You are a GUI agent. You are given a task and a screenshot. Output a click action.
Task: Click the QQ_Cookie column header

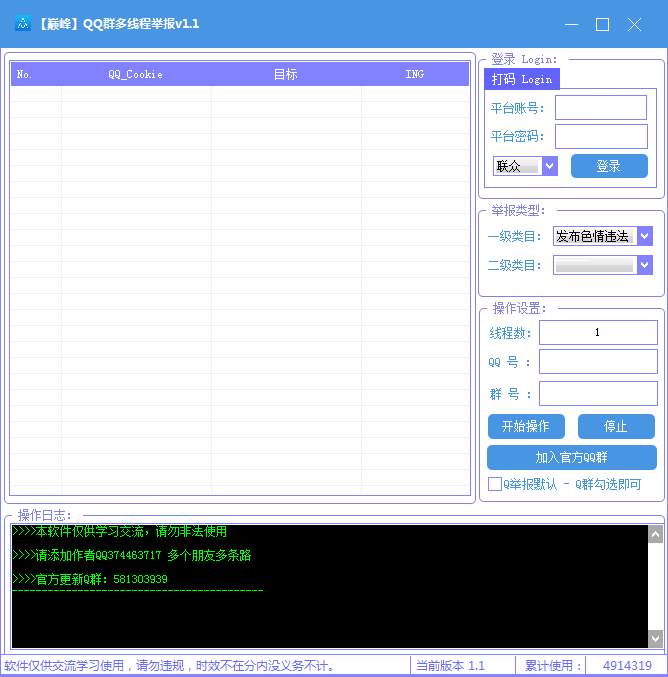click(136, 74)
